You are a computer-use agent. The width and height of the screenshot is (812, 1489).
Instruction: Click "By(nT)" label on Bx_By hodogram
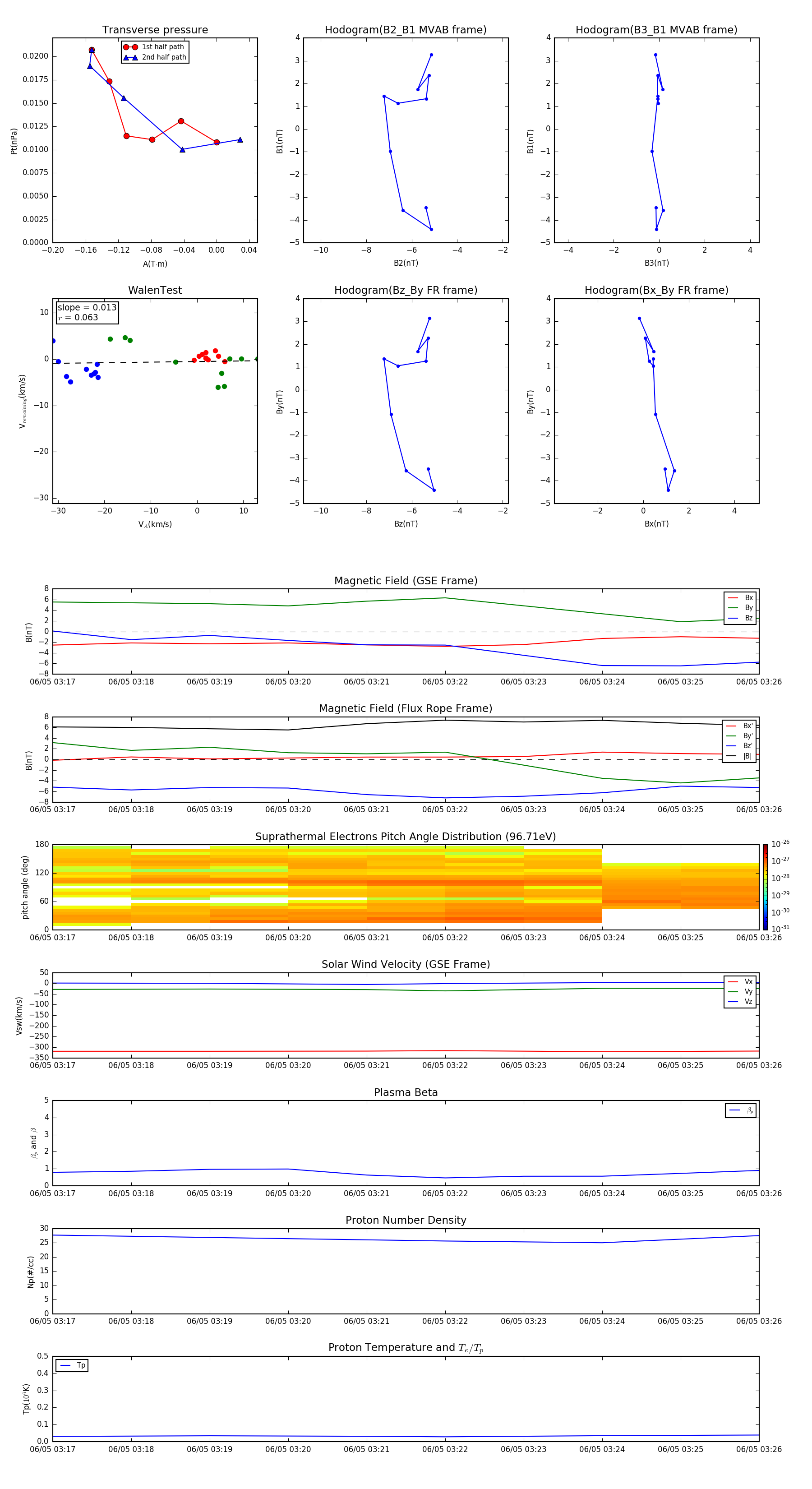point(531,401)
